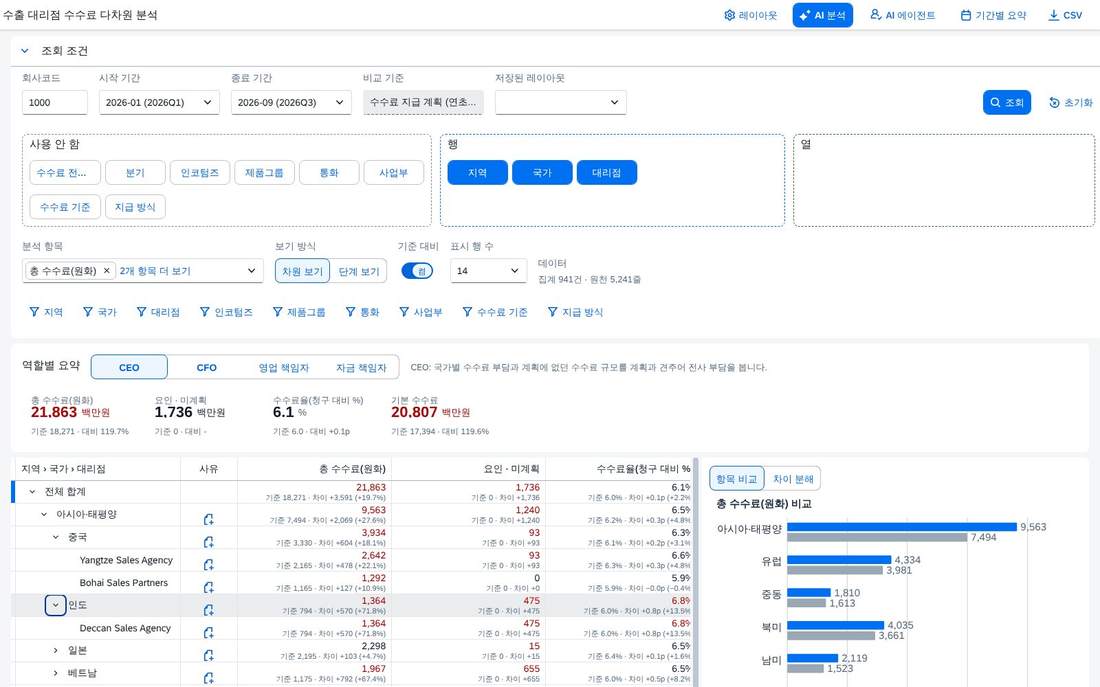Select the CFO role tab
The image size is (1100, 687).
pos(206,367)
